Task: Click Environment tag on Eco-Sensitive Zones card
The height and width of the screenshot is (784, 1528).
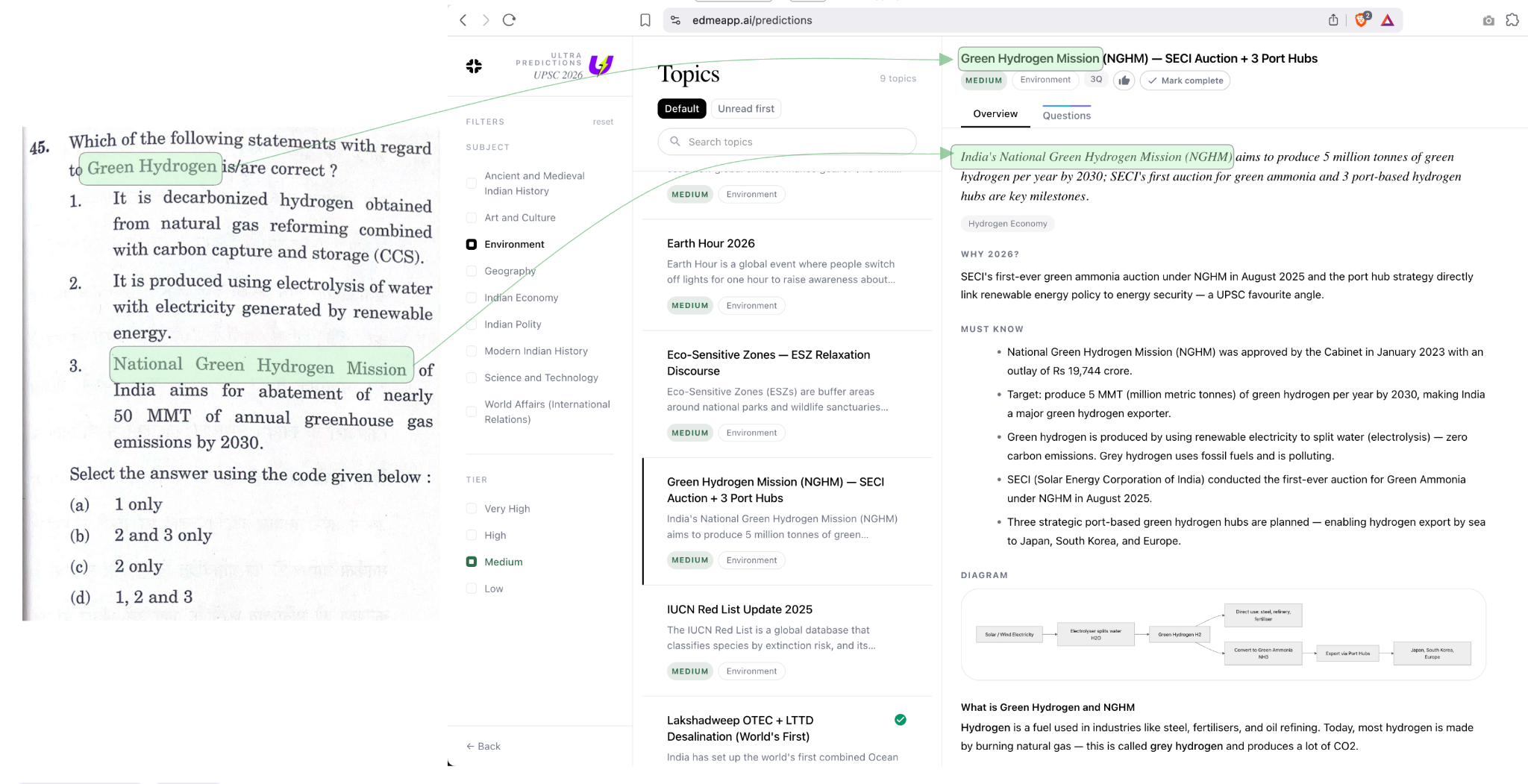Action: coord(751,433)
